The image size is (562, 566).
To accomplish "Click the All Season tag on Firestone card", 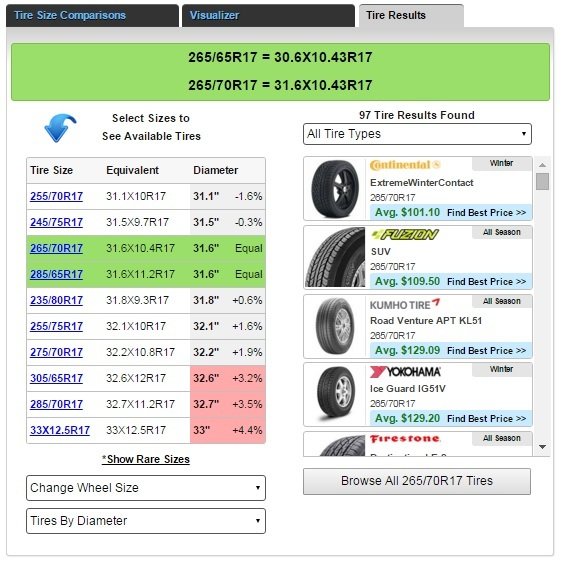I will coord(501,438).
